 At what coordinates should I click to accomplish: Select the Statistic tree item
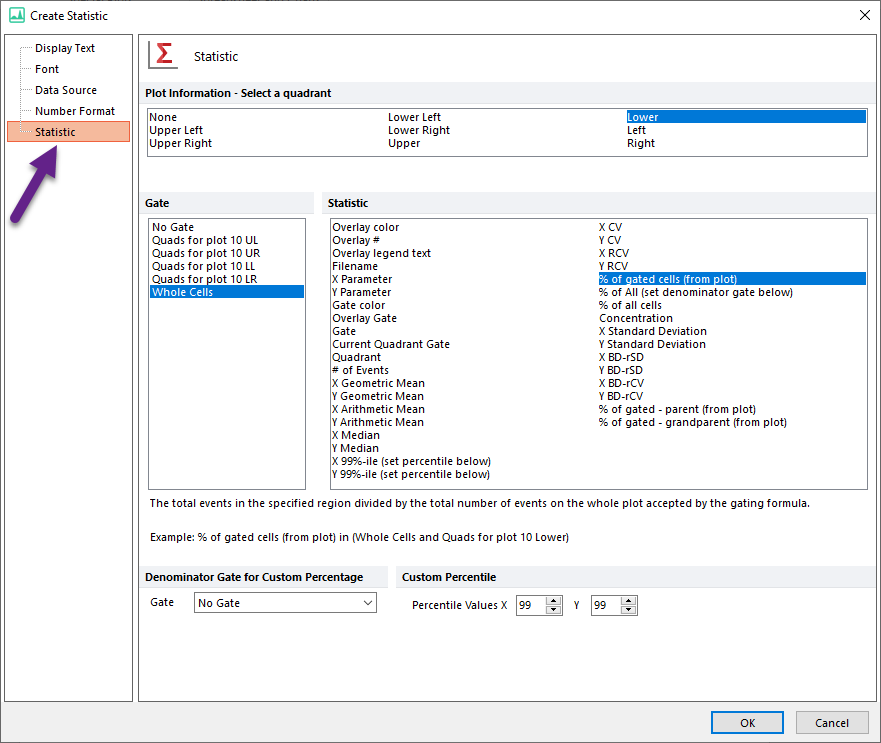click(x=69, y=132)
